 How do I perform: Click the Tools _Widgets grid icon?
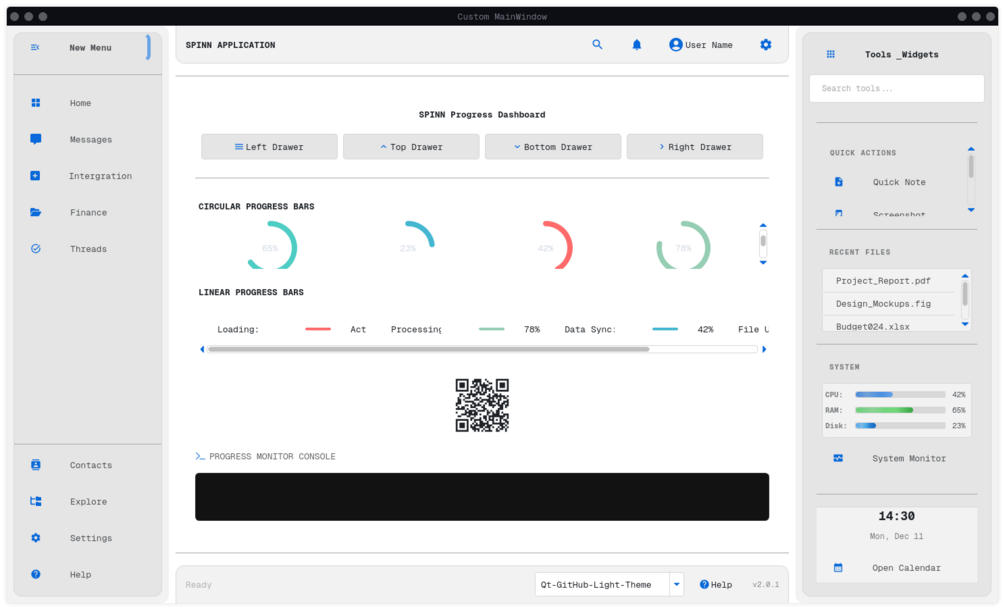pyautogui.click(x=831, y=54)
